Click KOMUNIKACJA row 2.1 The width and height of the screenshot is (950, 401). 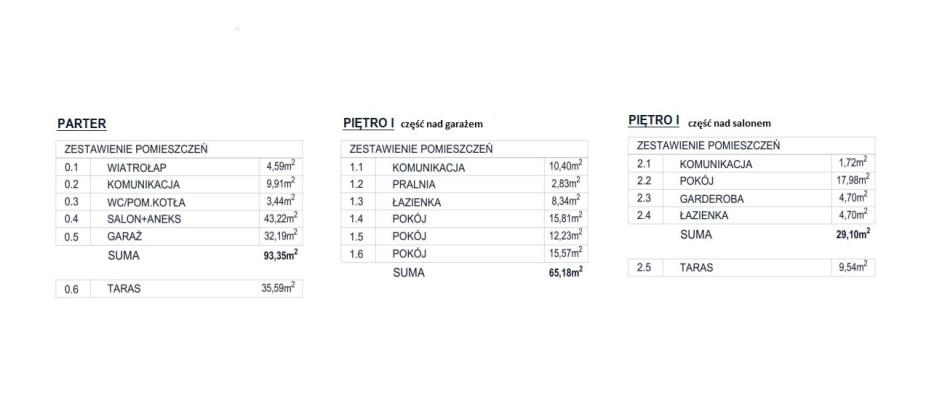[x=751, y=164]
